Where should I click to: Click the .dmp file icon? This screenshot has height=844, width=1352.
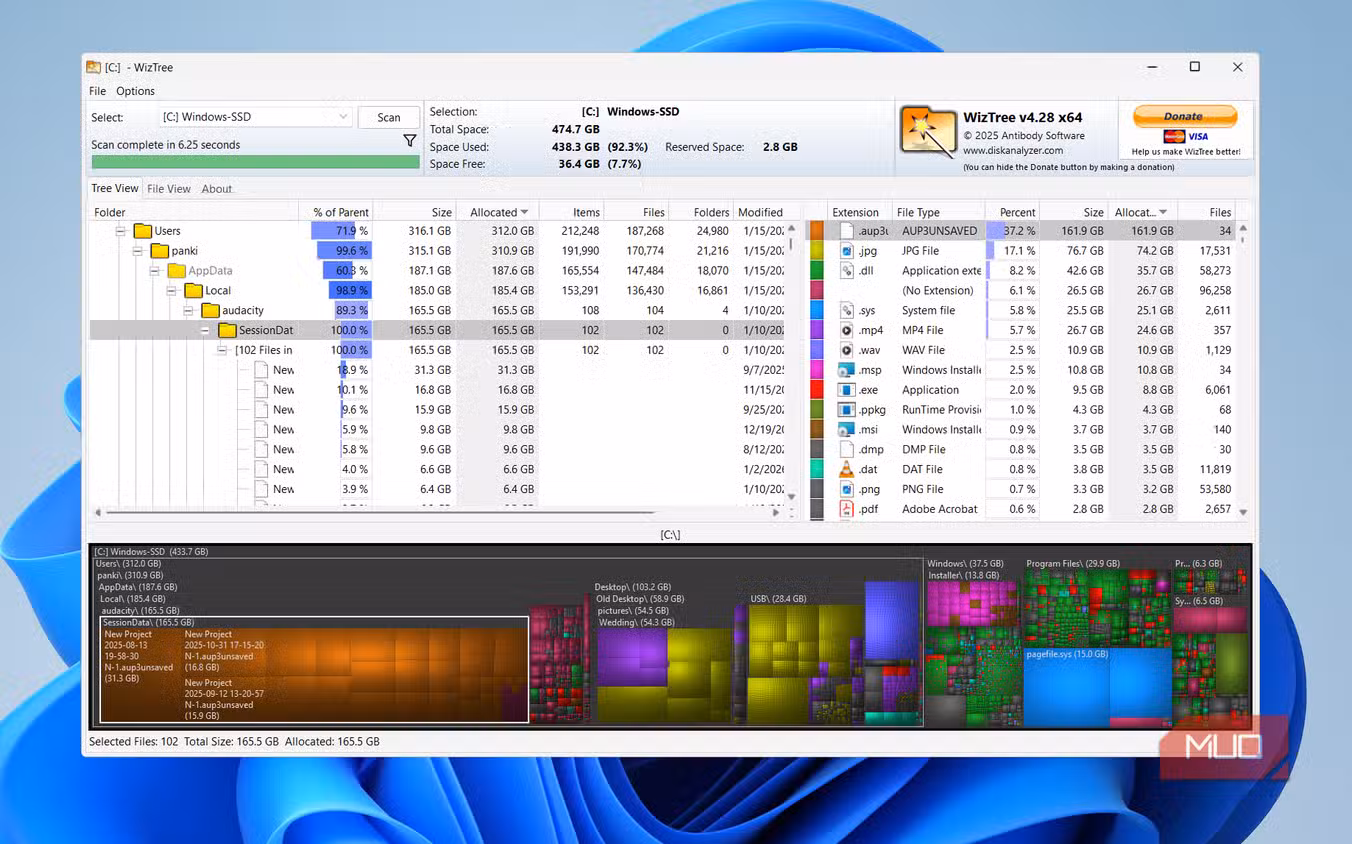tap(846, 449)
